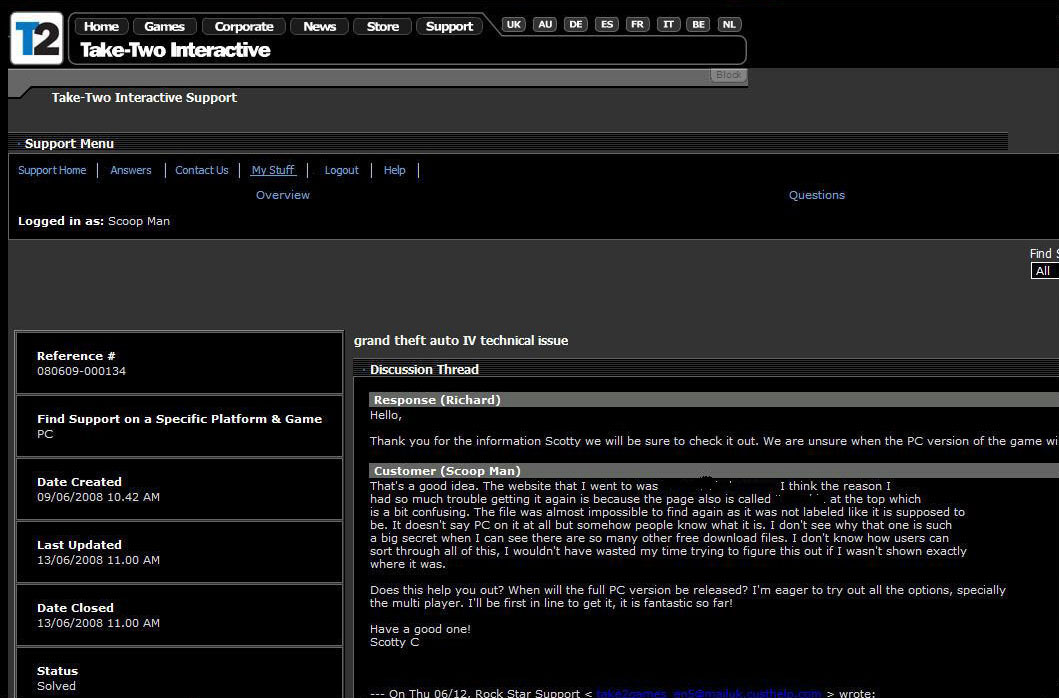
Task: Switch to the DE region site
Action: (x=575, y=24)
